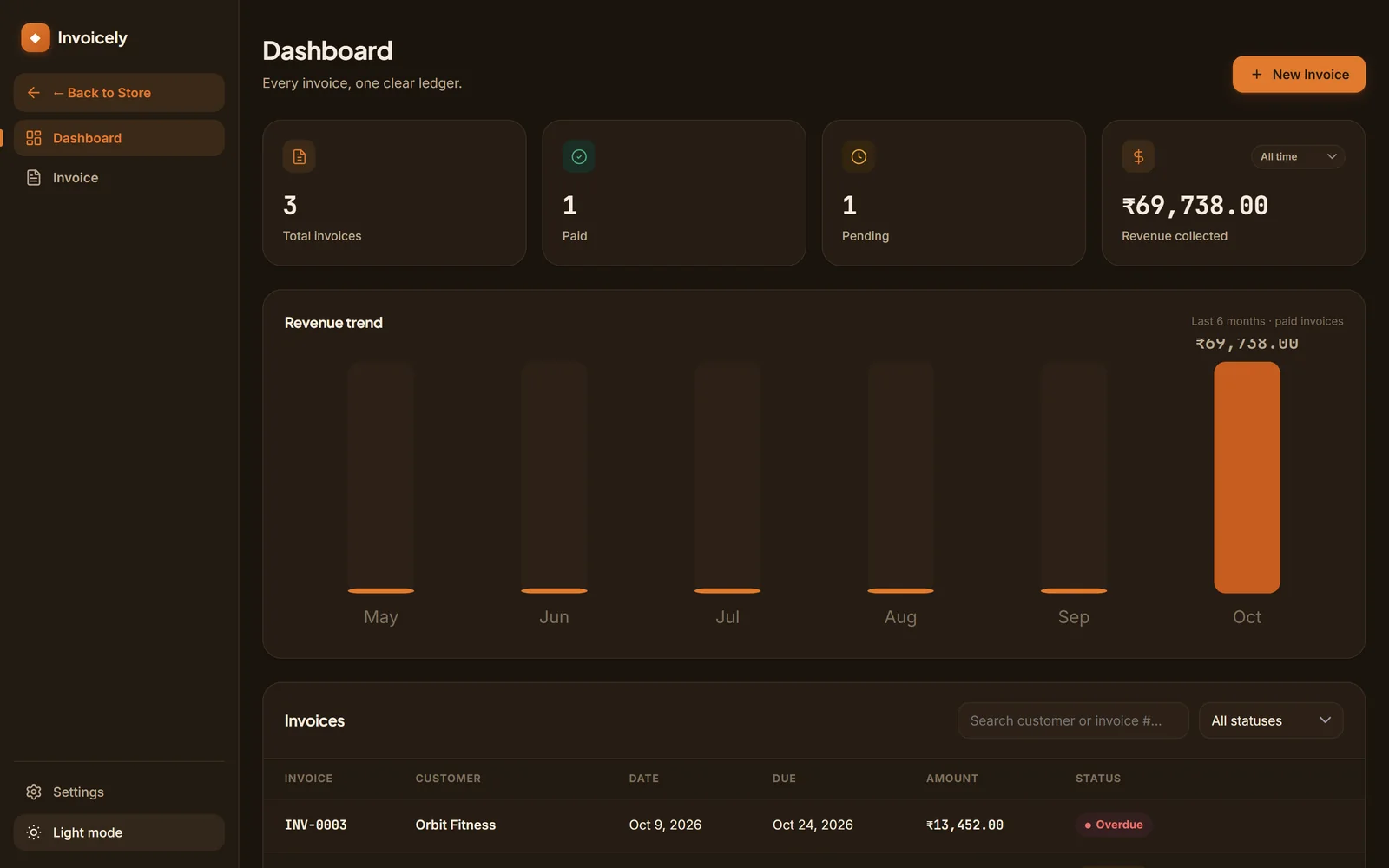Click the sun icon for Light mode
The image size is (1389, 868).
(34, 832)
